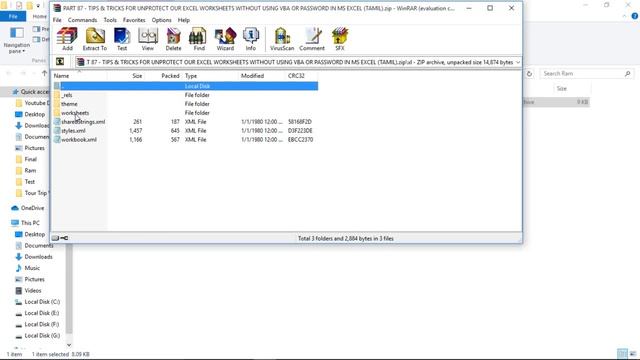
Task: Click the Test archive icon
Action: [x=122, y=39]
